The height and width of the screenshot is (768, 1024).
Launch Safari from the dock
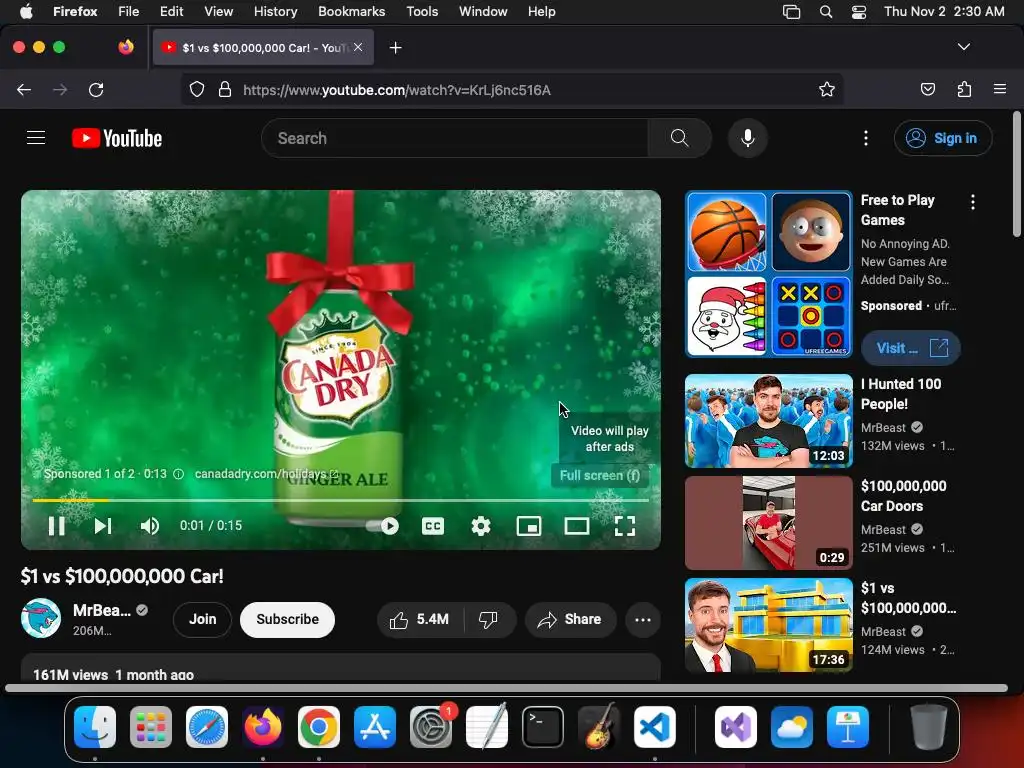click(x=207, y=727)
